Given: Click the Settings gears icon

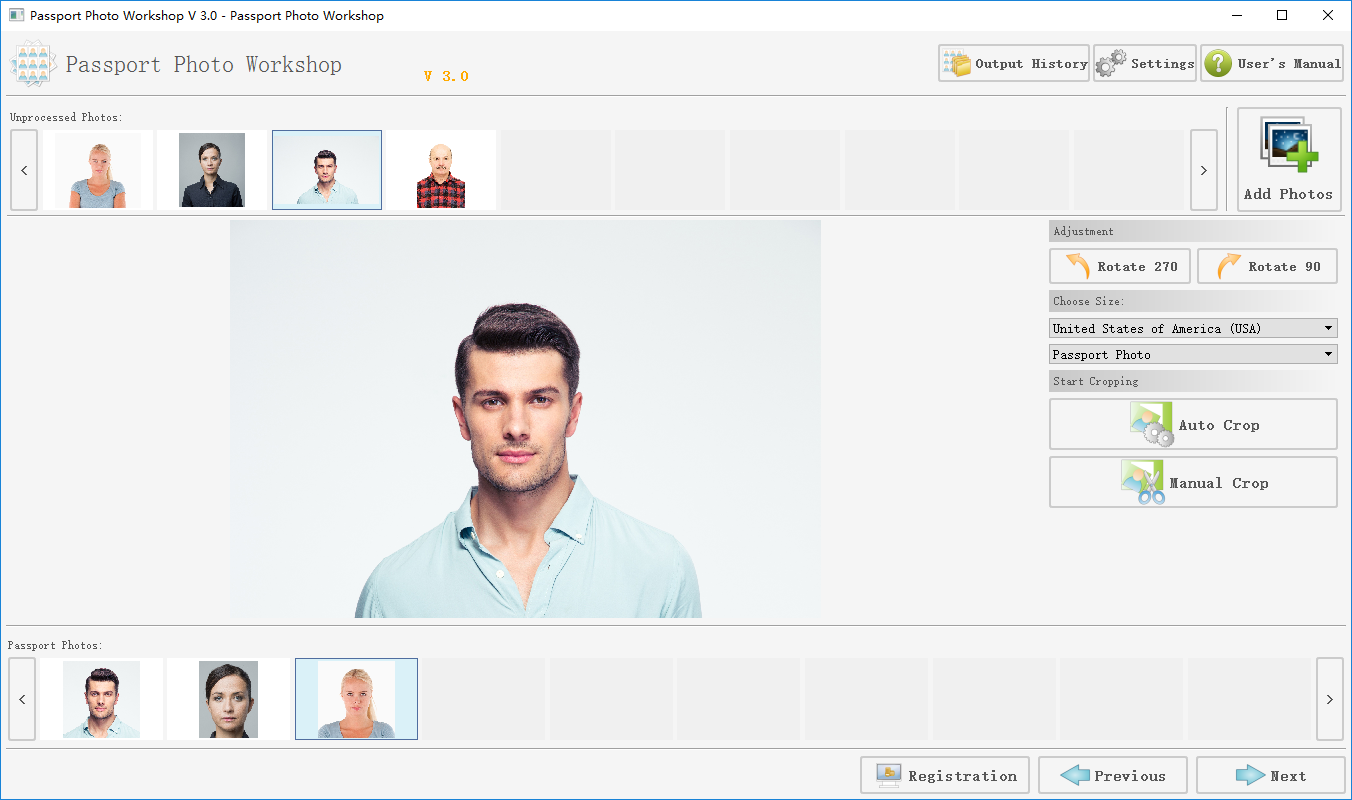Looking at the screenshot, I should (1111, 64).
